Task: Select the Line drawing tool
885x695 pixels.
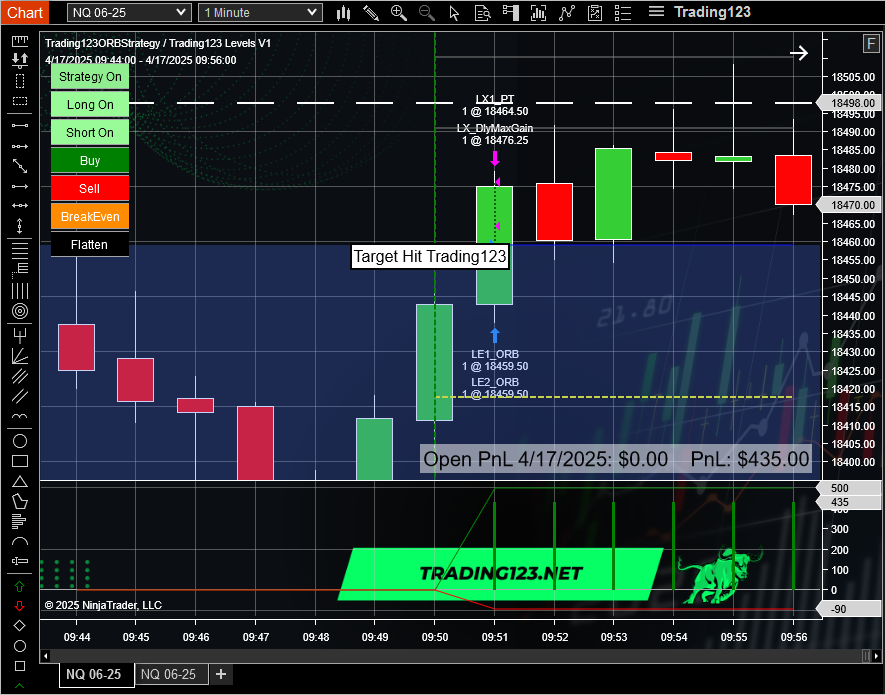Action: [x=20, y=125]
